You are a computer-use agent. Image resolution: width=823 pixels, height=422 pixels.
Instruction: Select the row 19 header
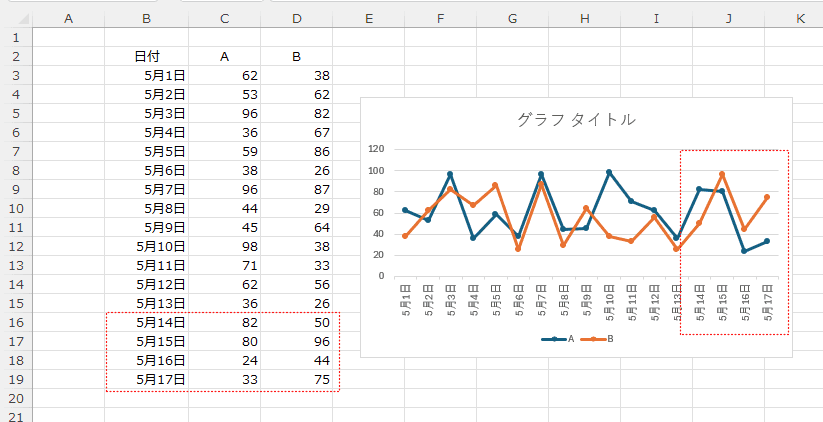pos(15,379)
